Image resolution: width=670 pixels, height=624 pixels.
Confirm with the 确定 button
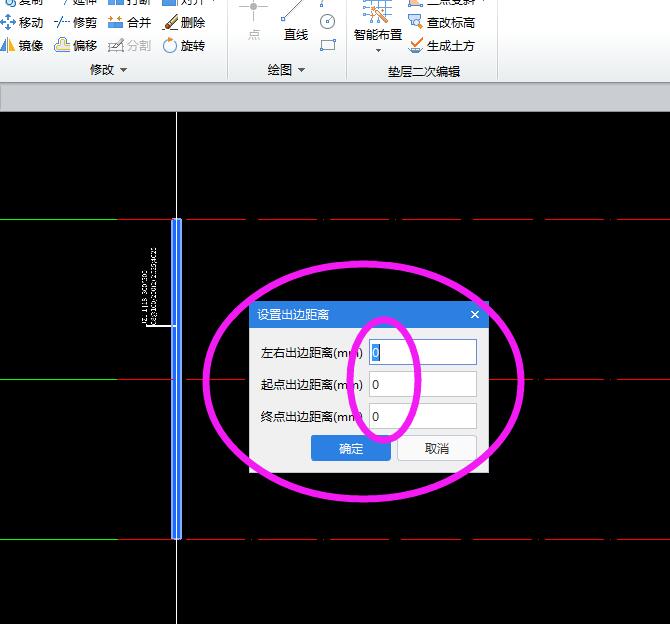pos(351,448)
